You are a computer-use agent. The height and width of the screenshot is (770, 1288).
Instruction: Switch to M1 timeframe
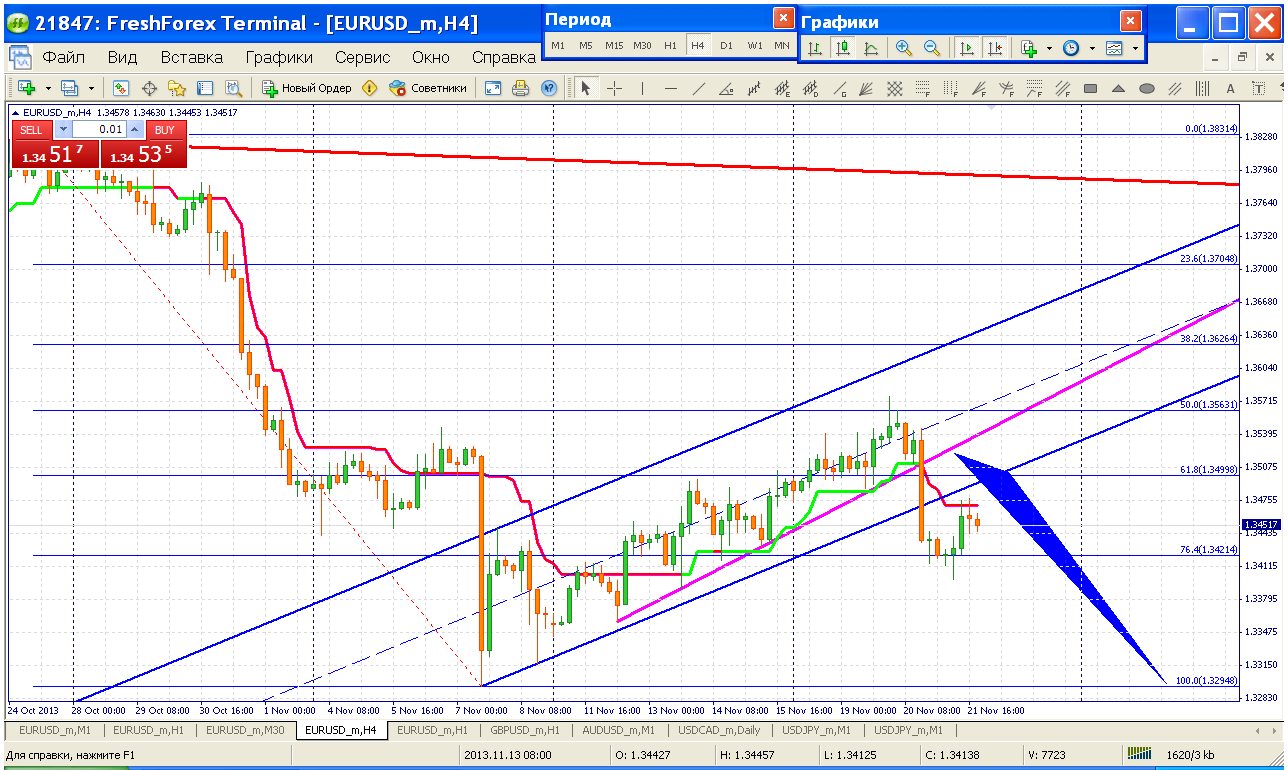[x=558, y=46]
